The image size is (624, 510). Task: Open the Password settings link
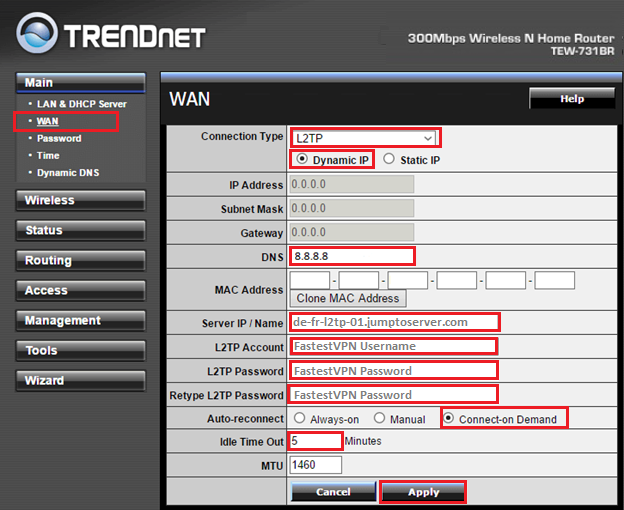(59, 138)
